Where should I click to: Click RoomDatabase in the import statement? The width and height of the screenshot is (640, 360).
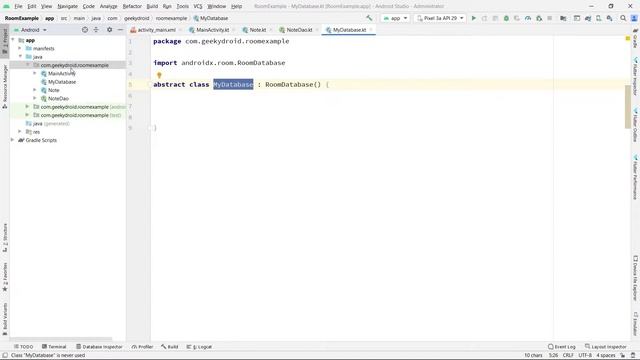pyautogui.click(x=261, y=63)
